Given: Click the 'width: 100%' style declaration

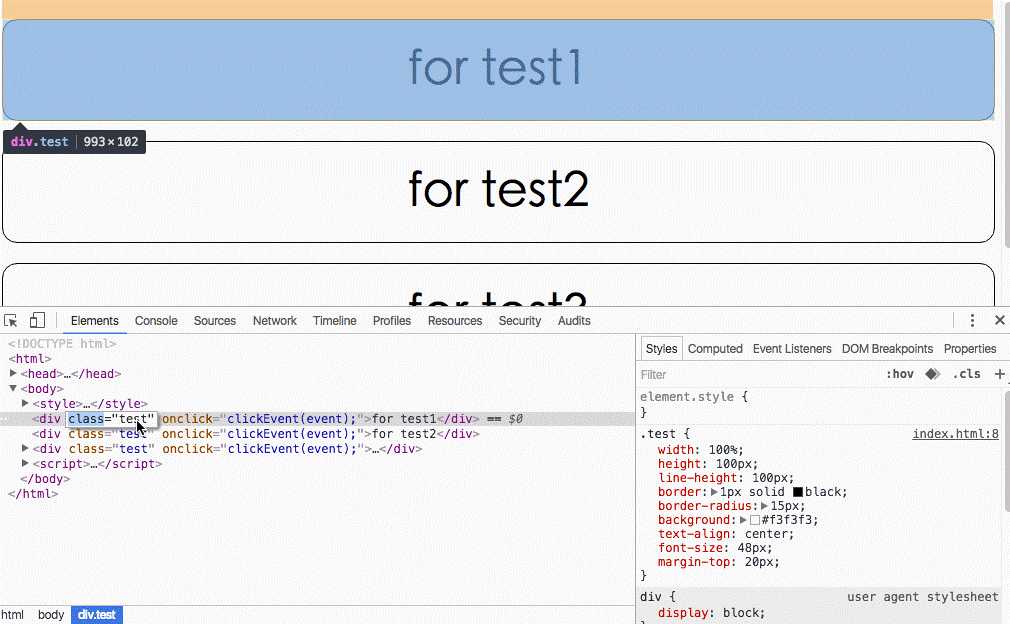Looking at the screenshot, I should pyautogui.click(x=701, y=449).
